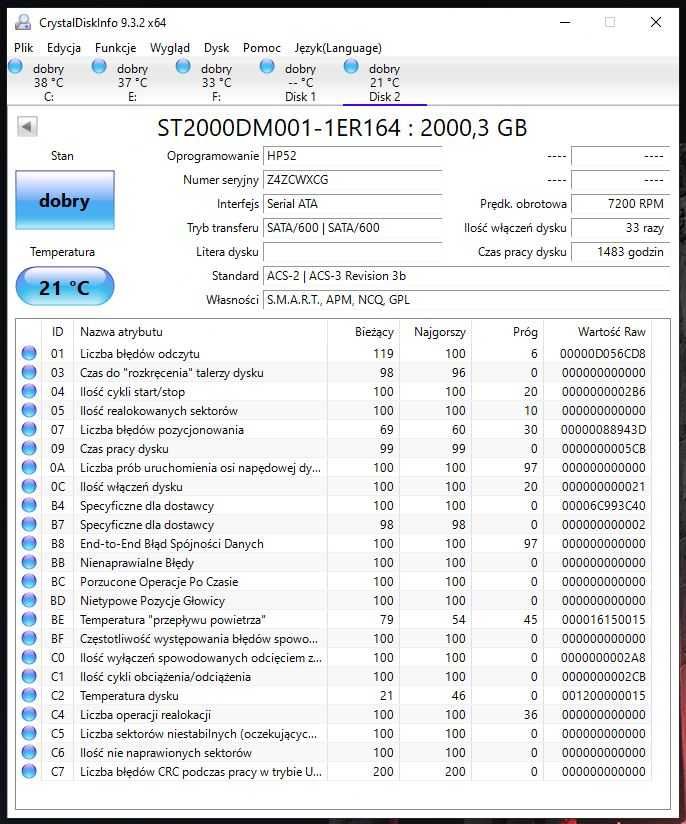Click the status orb for attribute 04
This screenshot has width=686, height=824.
29,391
